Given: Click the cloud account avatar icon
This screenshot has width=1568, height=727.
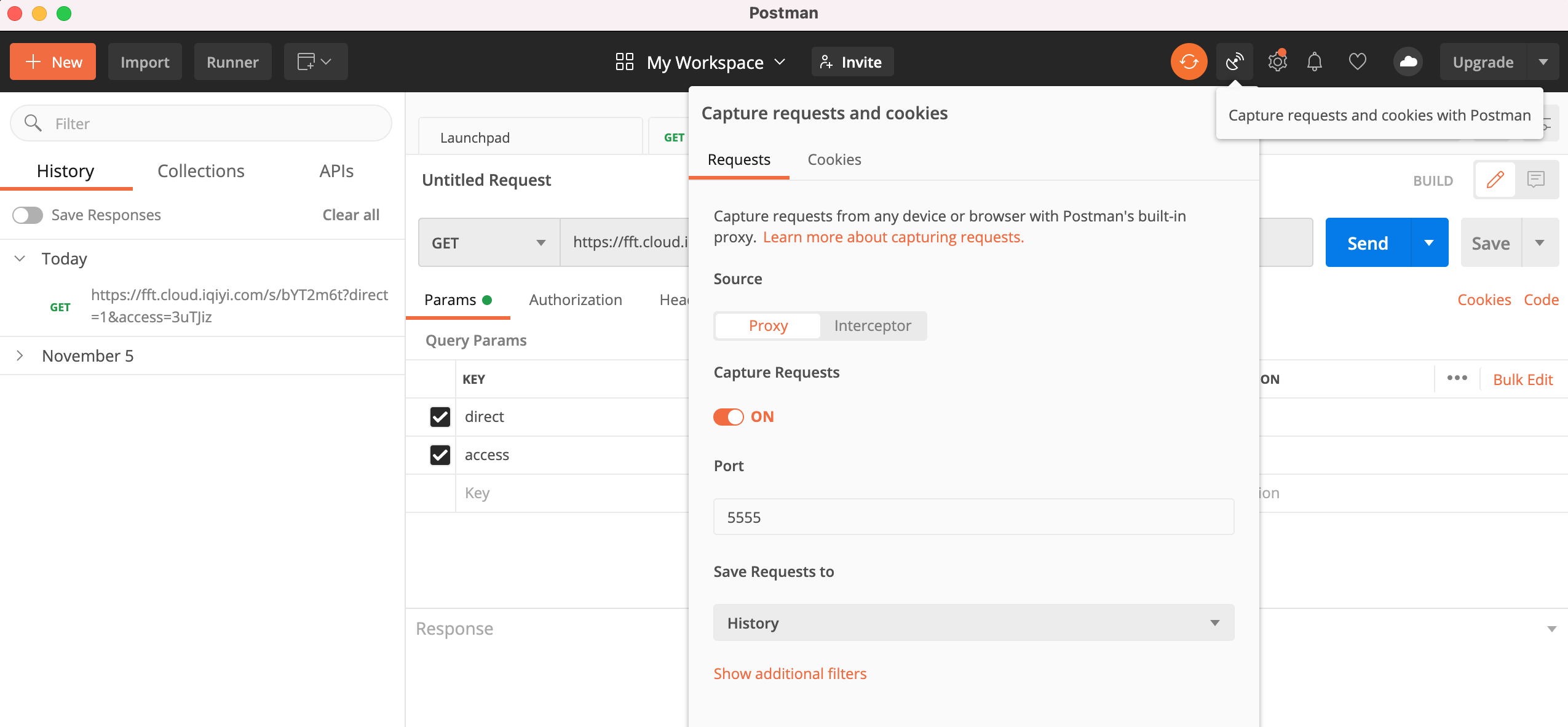Looking at the screenshot, I should tap(1408, 62).
